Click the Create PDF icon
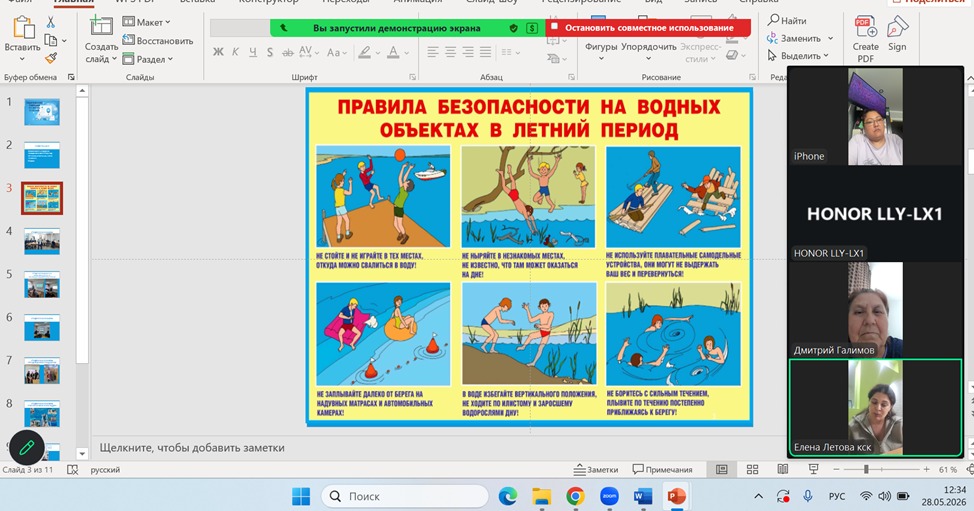The height and width of the screenshot is (511, 974). pos(865,27)
